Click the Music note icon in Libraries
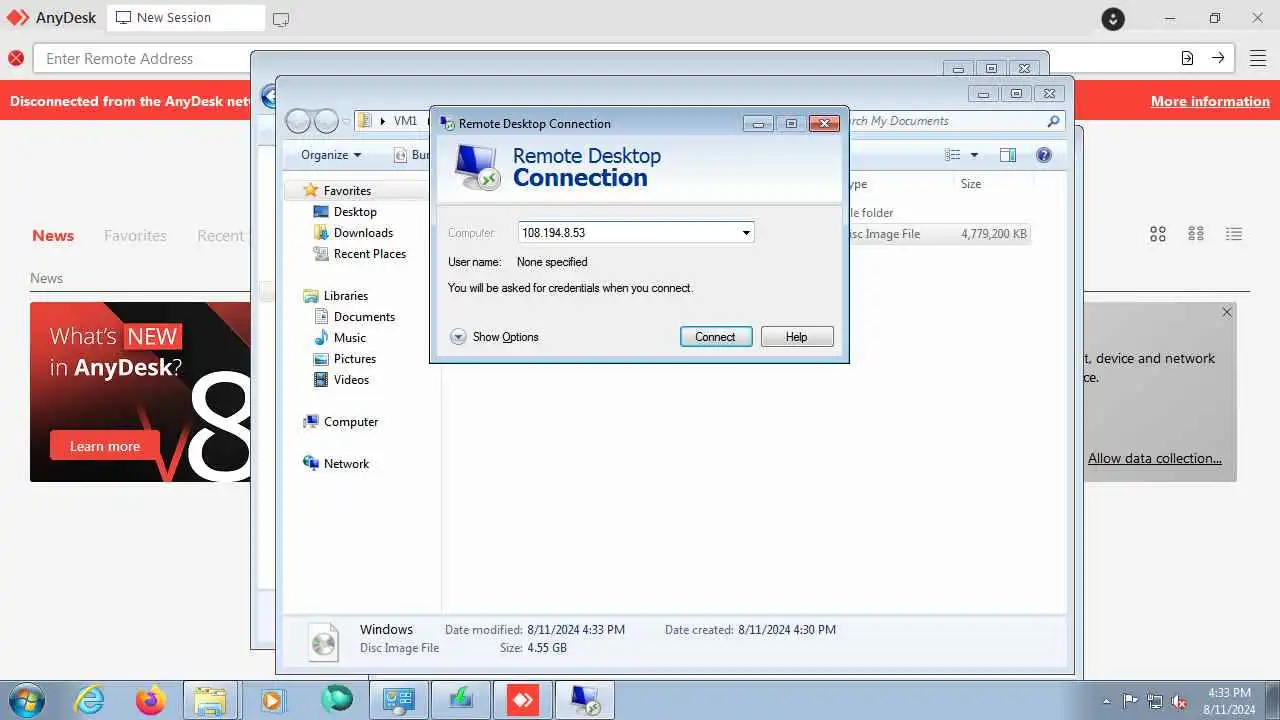 pos(321,338)
